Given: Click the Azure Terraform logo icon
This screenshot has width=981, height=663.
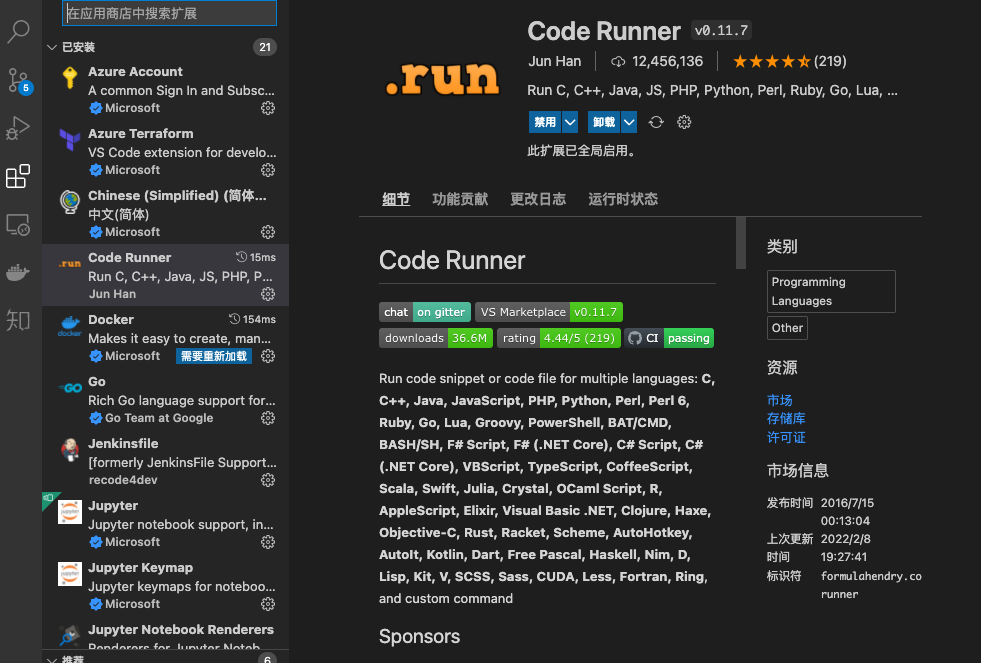Looking at the screenshot, I should 70,139.
